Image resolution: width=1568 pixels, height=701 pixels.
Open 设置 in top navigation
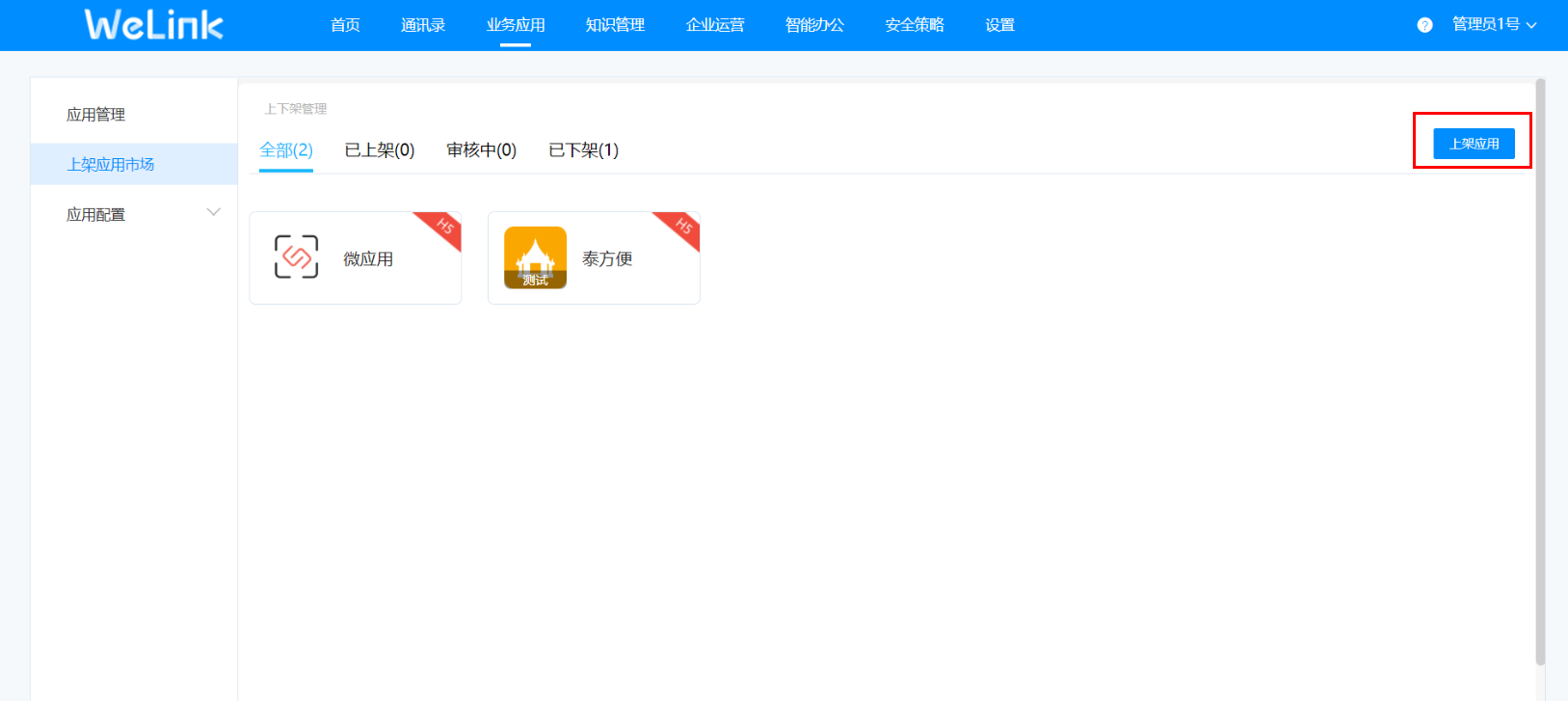(999, 25)
